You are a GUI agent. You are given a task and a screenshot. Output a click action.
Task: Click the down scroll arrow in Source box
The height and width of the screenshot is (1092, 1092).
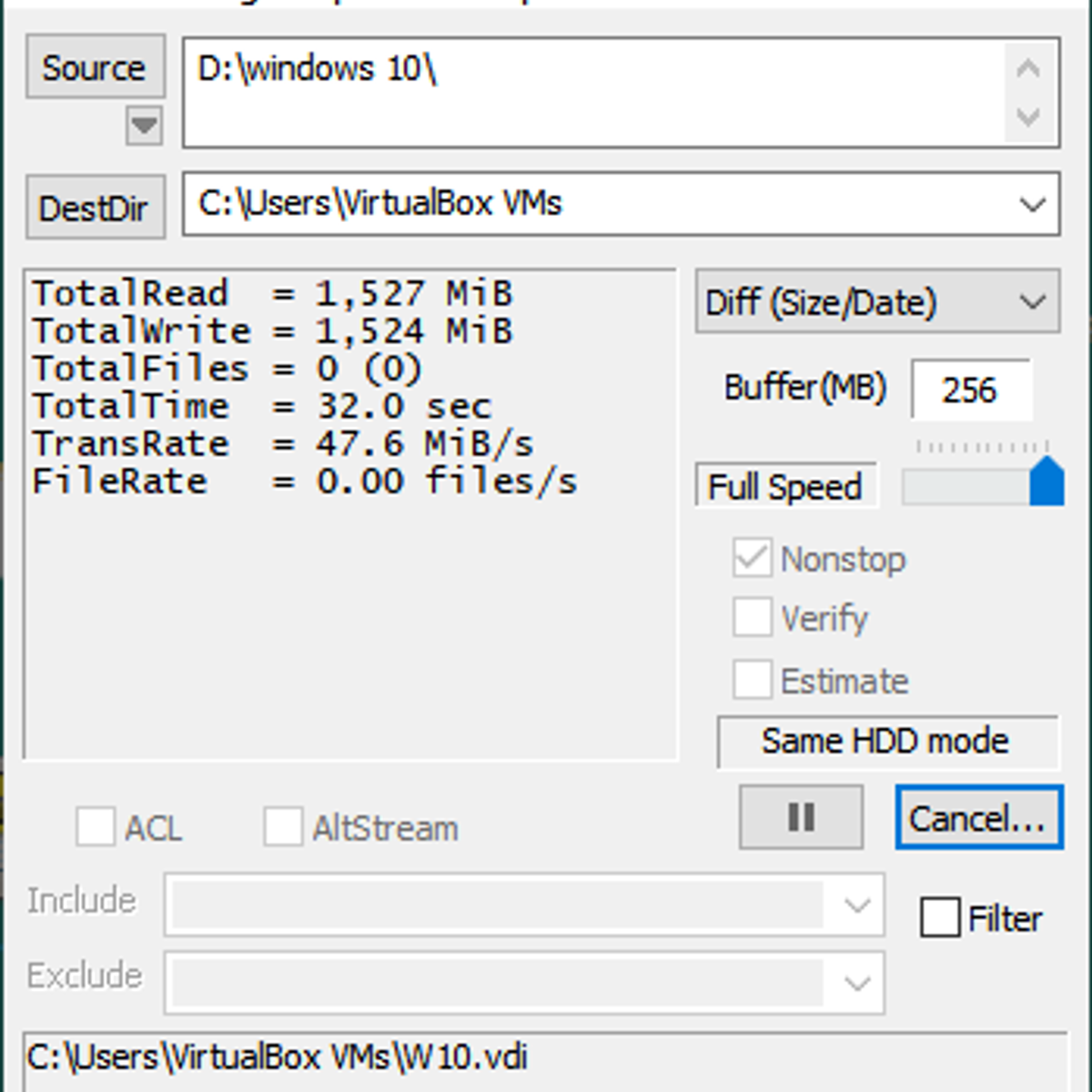[1026, 118]
